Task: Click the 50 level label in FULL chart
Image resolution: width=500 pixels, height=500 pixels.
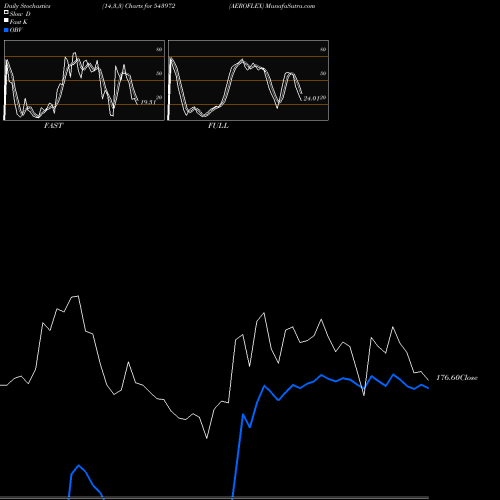Action: [323, 73]
